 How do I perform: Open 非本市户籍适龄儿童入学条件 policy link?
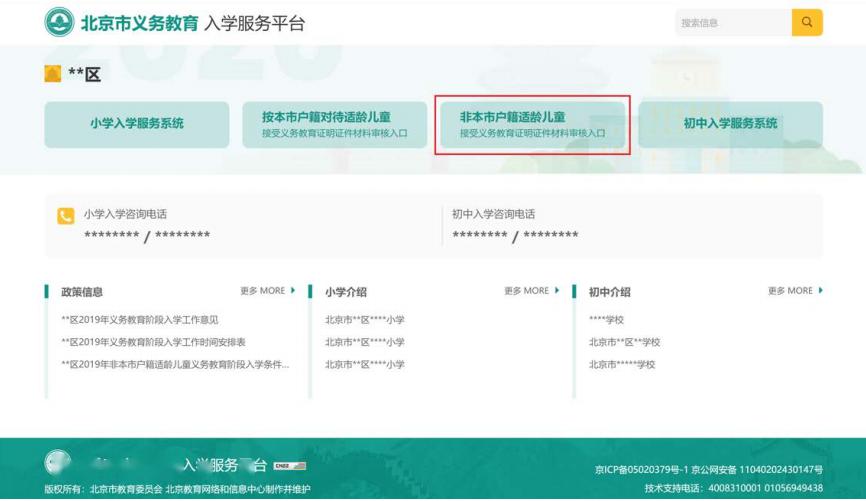tap(175, 365)
